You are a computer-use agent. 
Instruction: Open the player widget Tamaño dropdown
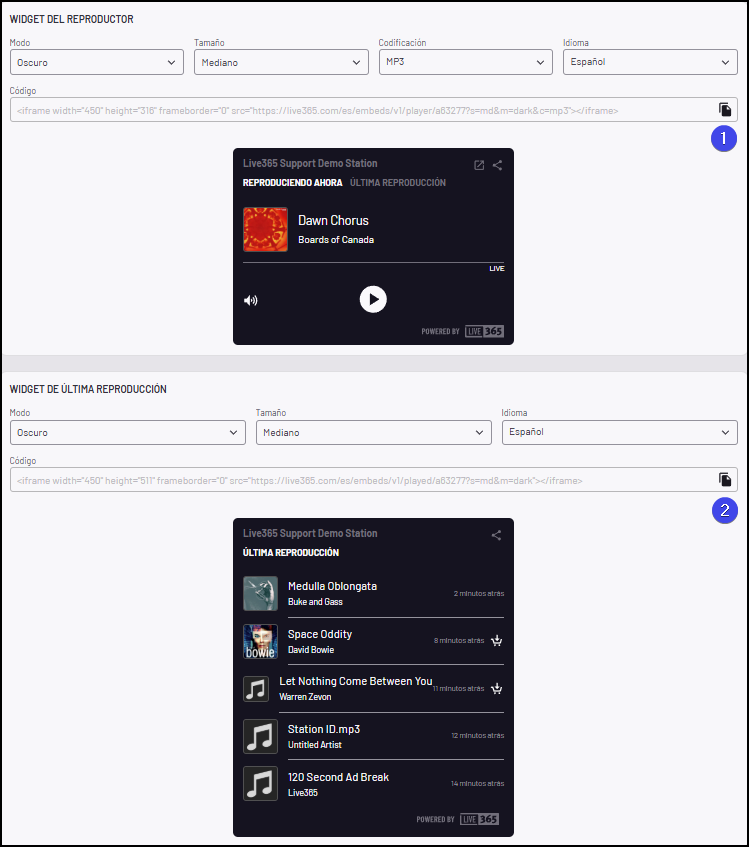tap(281, 62)
